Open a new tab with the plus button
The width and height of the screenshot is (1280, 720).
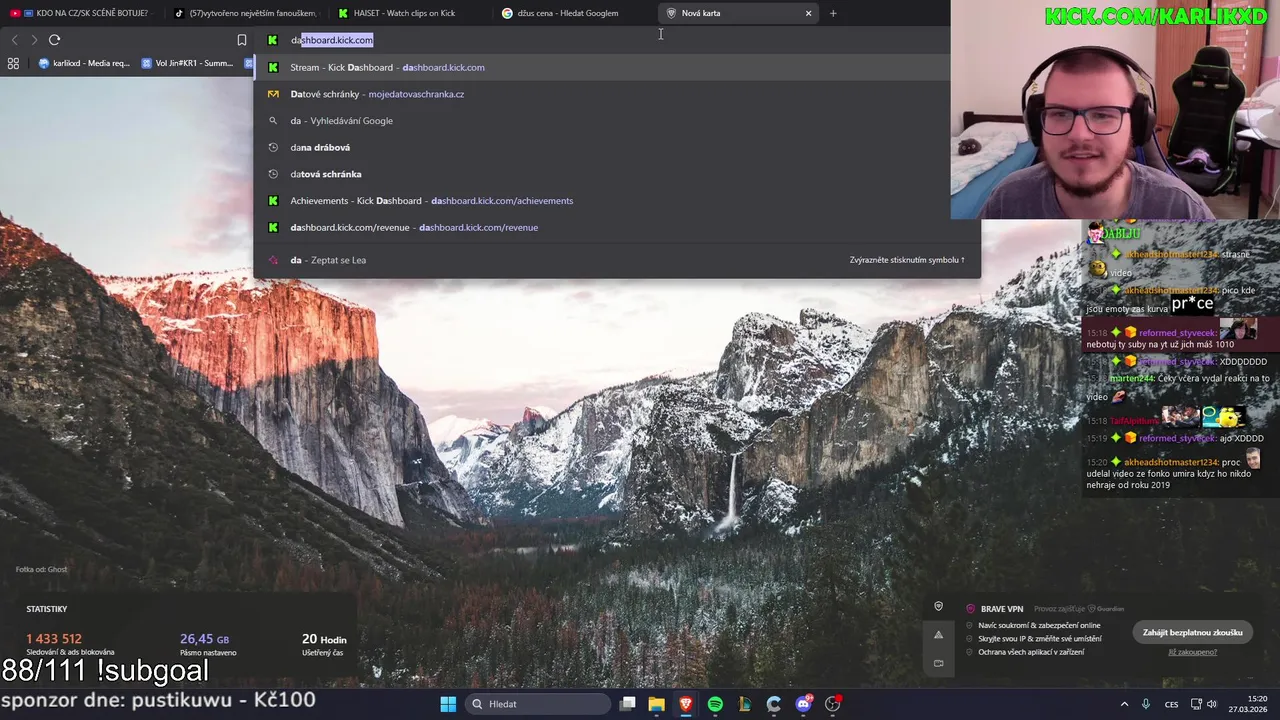pyautogui.click(x=833, y=13)
